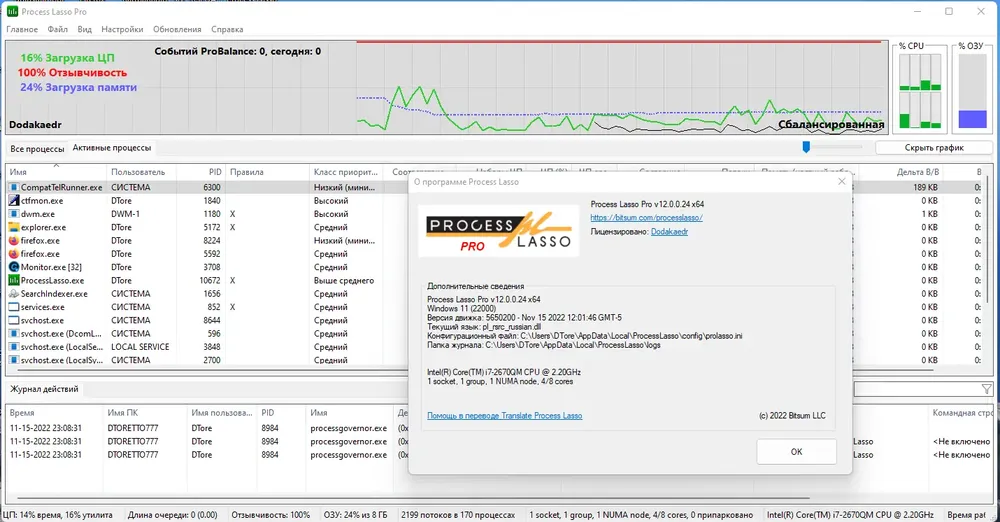Screen dimensions: 1000x522
Task: Click the Process Lasso Pro logo in dialog
Action: point(499,231)
